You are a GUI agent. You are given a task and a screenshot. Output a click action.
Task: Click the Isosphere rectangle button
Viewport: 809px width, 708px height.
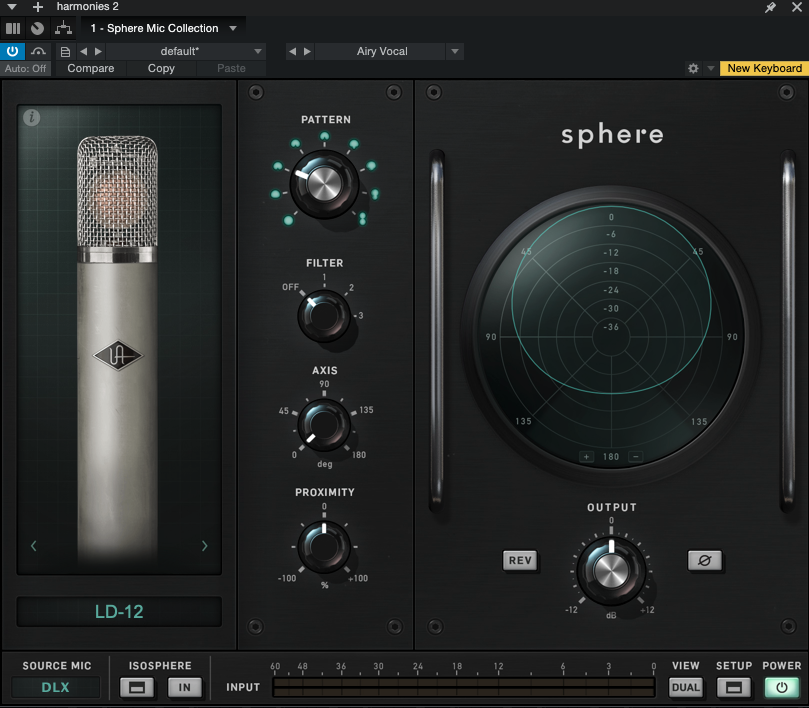[x=137, y=687]
